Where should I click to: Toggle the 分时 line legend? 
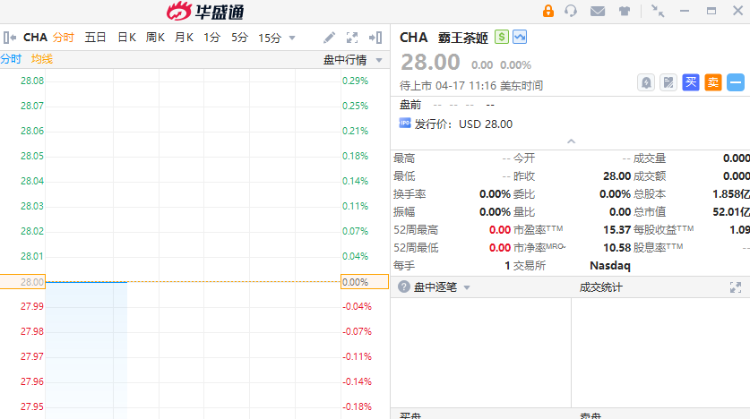11,59
